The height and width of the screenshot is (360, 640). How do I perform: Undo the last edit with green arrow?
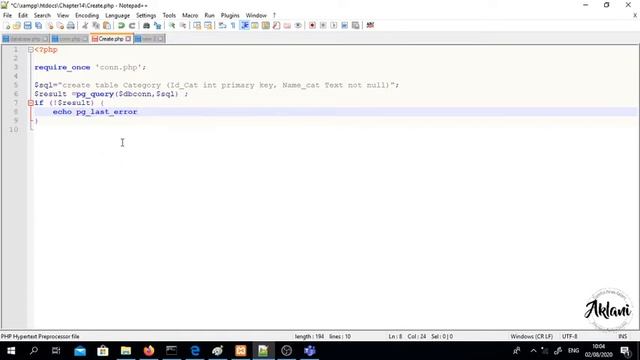click(x=121, y=26)
